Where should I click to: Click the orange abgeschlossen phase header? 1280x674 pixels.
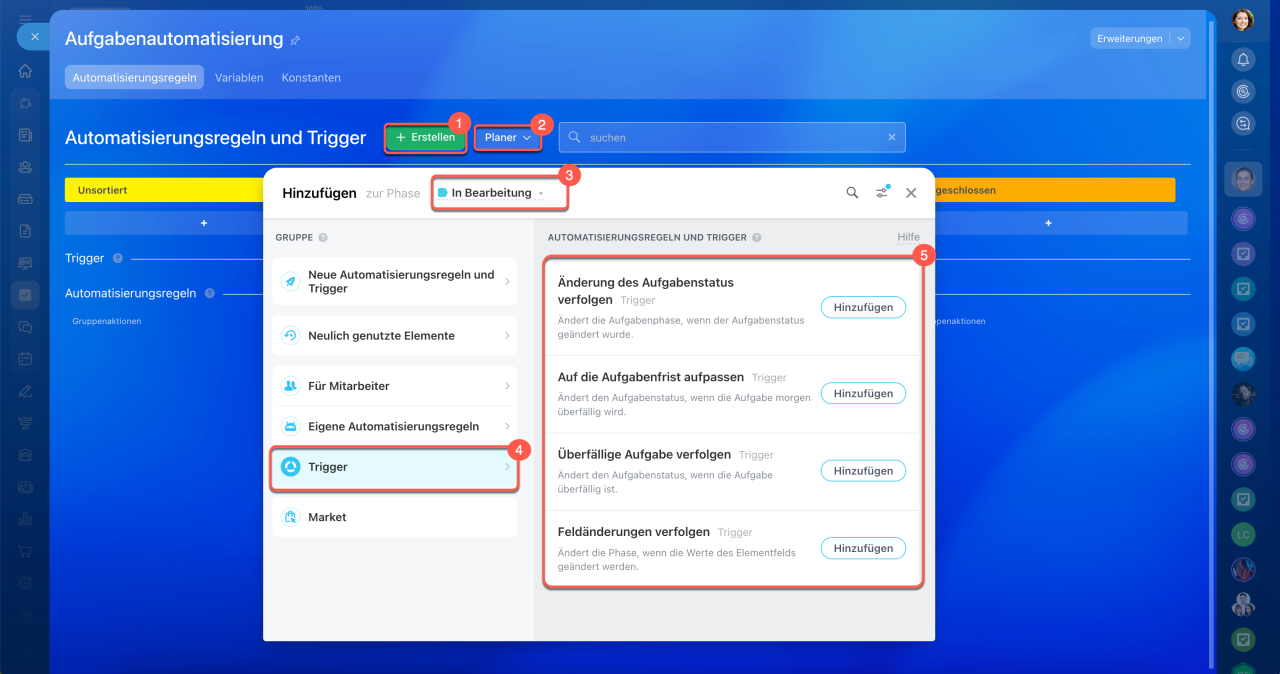pos(1055,190)
